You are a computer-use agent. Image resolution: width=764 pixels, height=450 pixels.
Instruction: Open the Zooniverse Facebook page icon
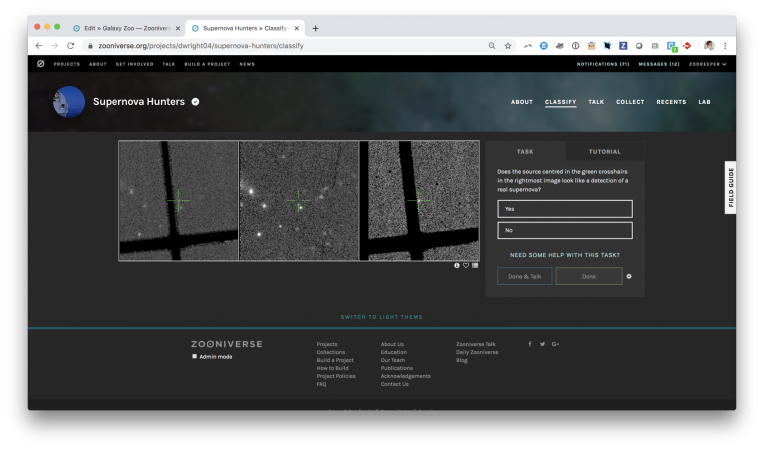(530, 344)
